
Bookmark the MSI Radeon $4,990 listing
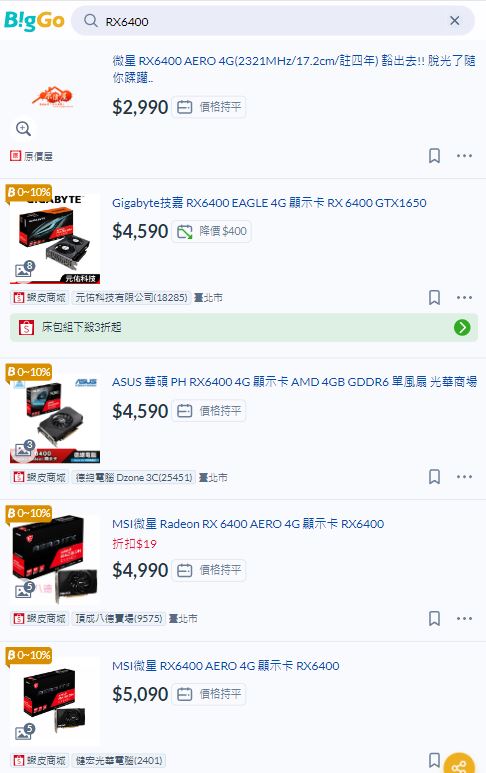tap(434, 618)
